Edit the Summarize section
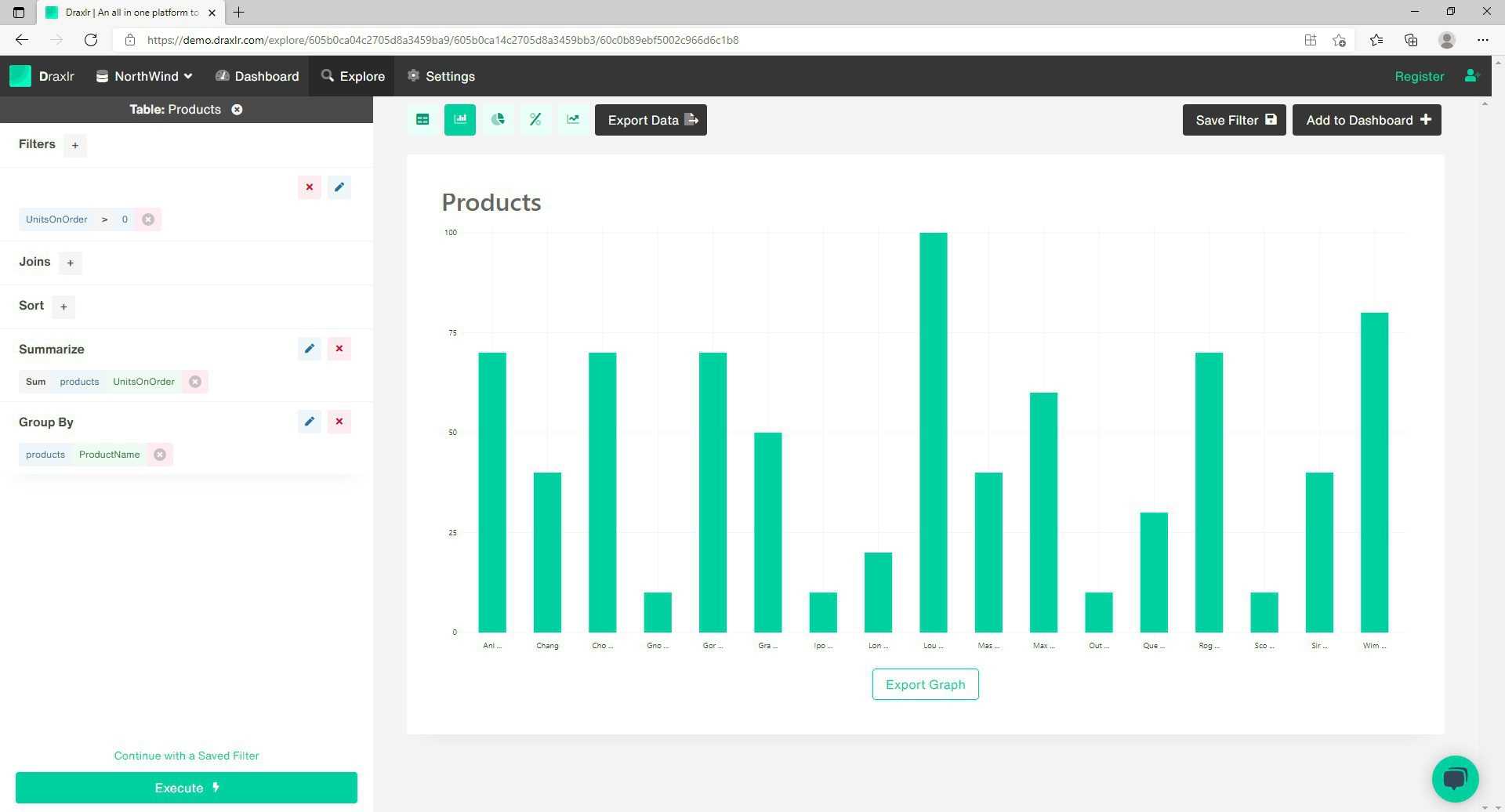The height and width of the screenshot is (812, 1505). [x=310, y=349]
